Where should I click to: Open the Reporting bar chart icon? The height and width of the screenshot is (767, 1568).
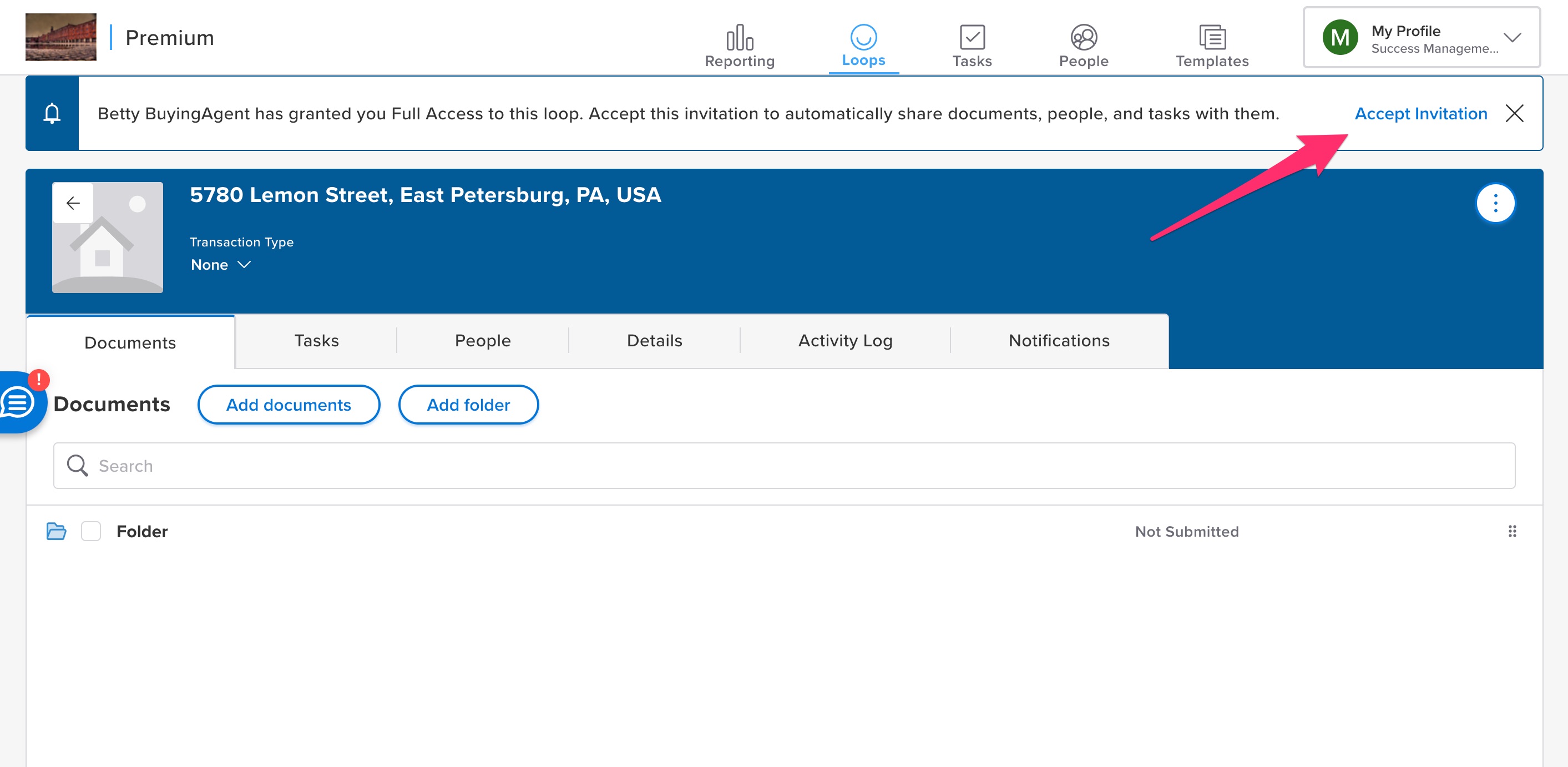click(x=739, y=38)
